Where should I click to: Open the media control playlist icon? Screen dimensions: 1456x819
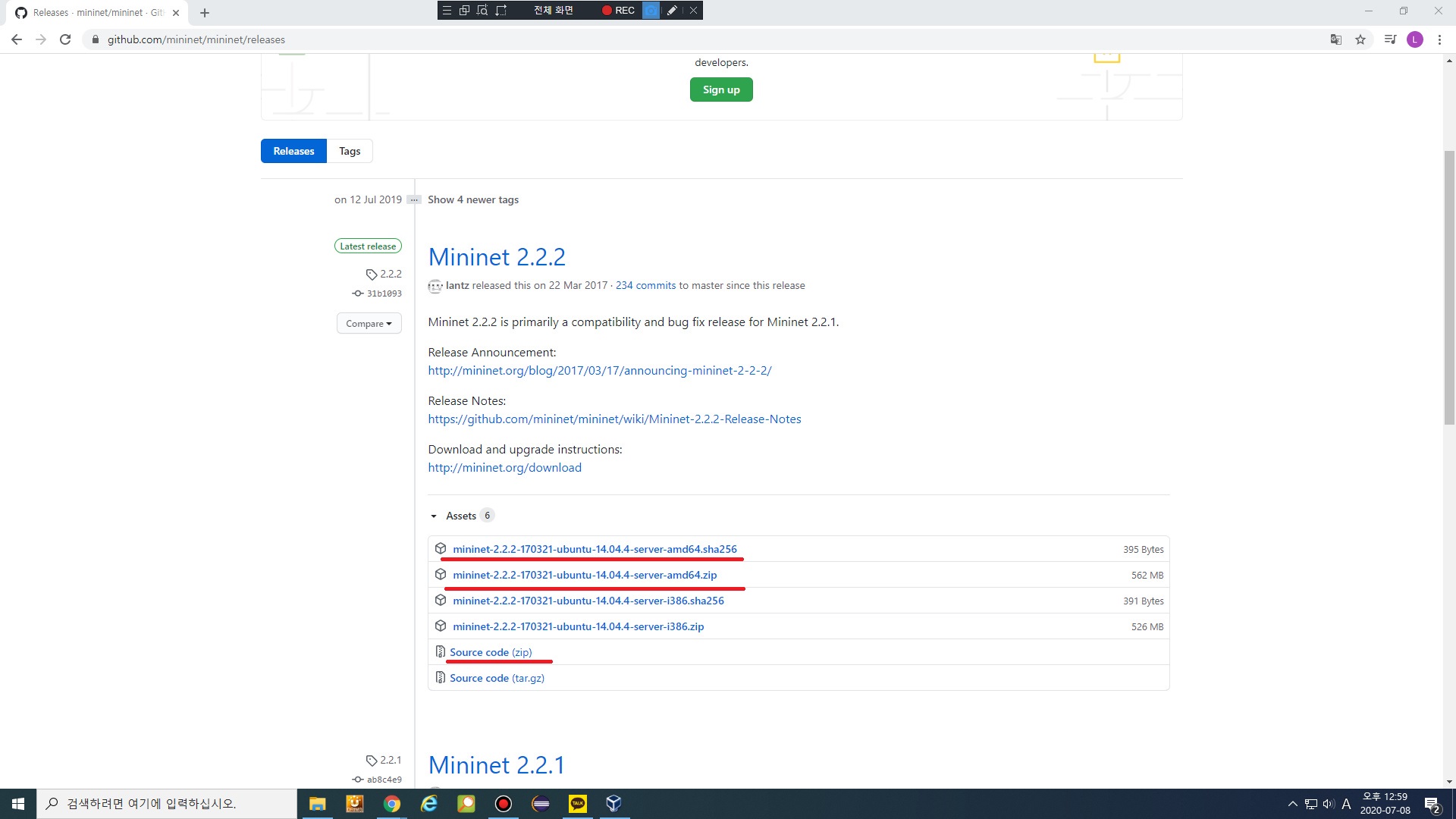(x=1390, y=39)
